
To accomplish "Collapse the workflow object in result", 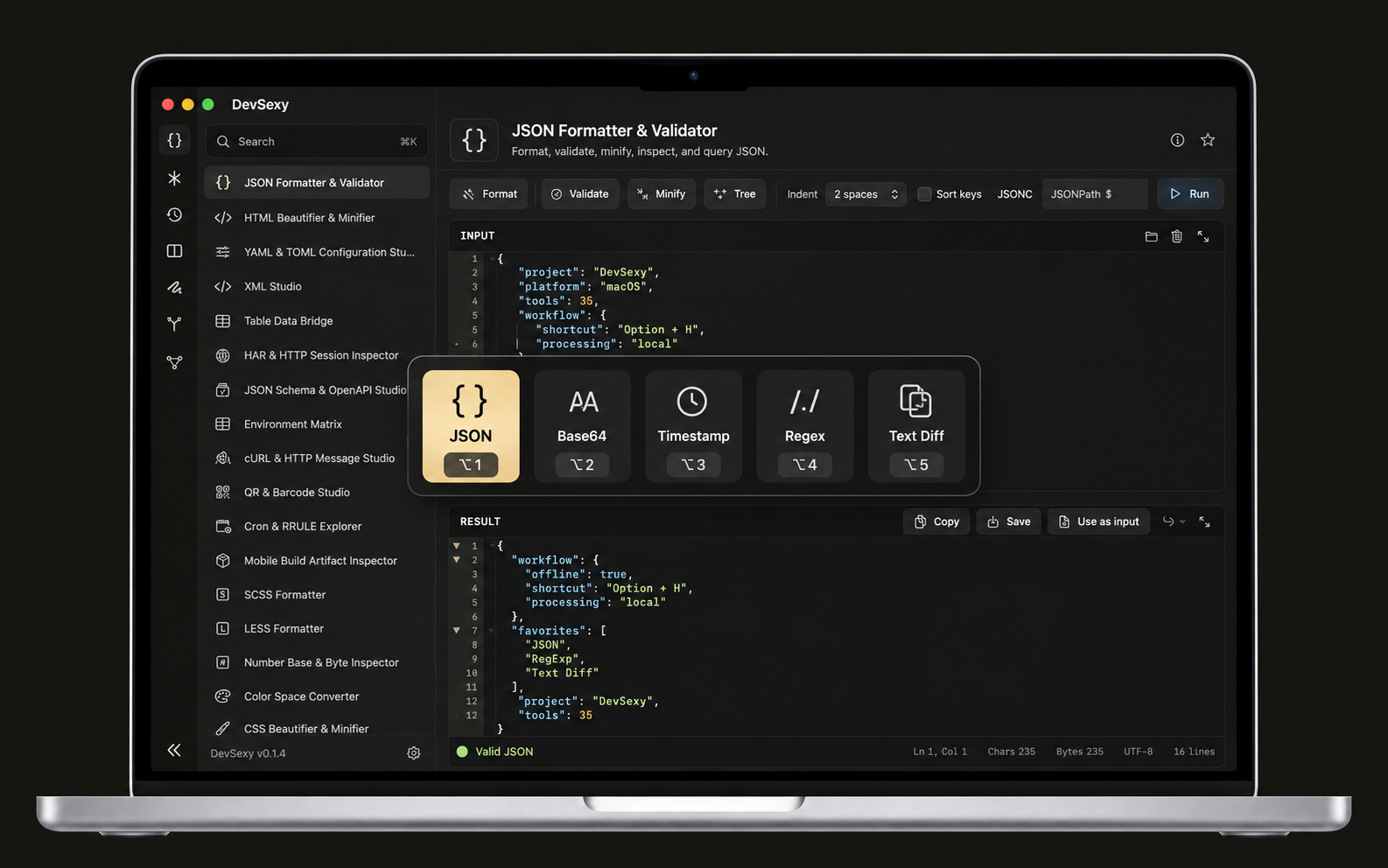I will pos(456,559).
